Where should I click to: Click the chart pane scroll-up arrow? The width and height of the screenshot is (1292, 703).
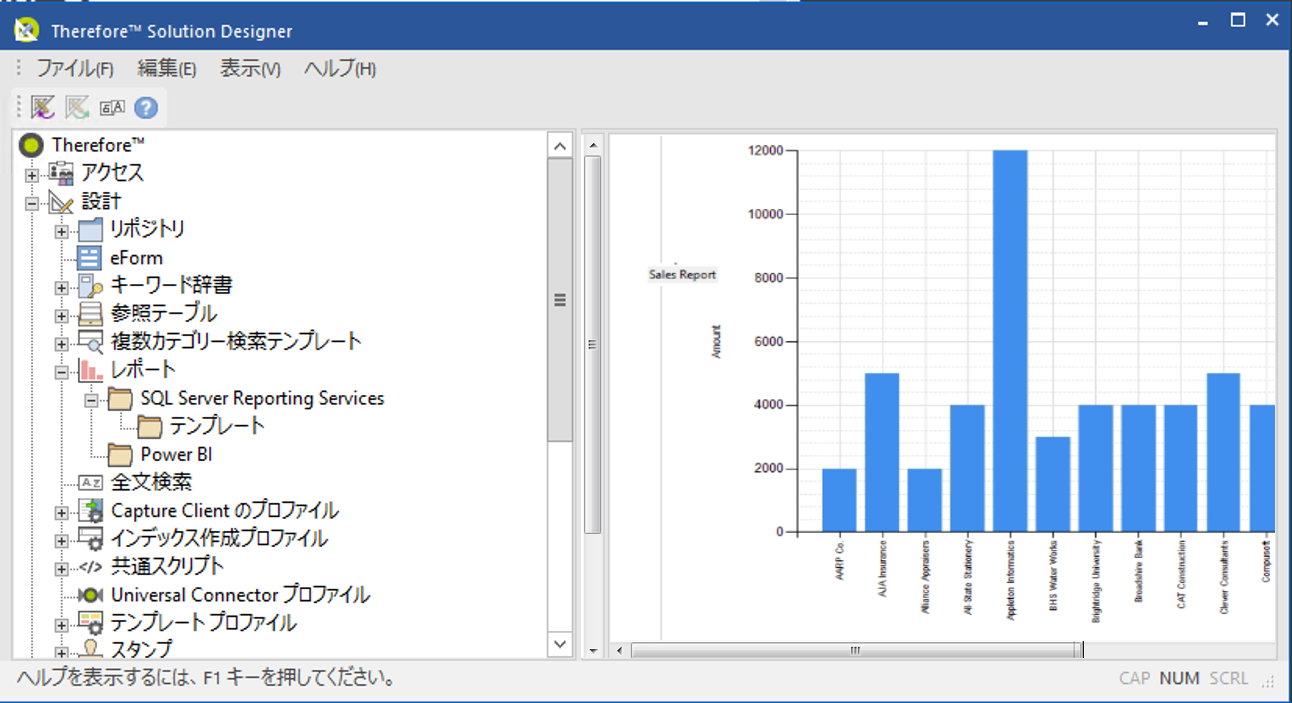click(x=593, y=146)
